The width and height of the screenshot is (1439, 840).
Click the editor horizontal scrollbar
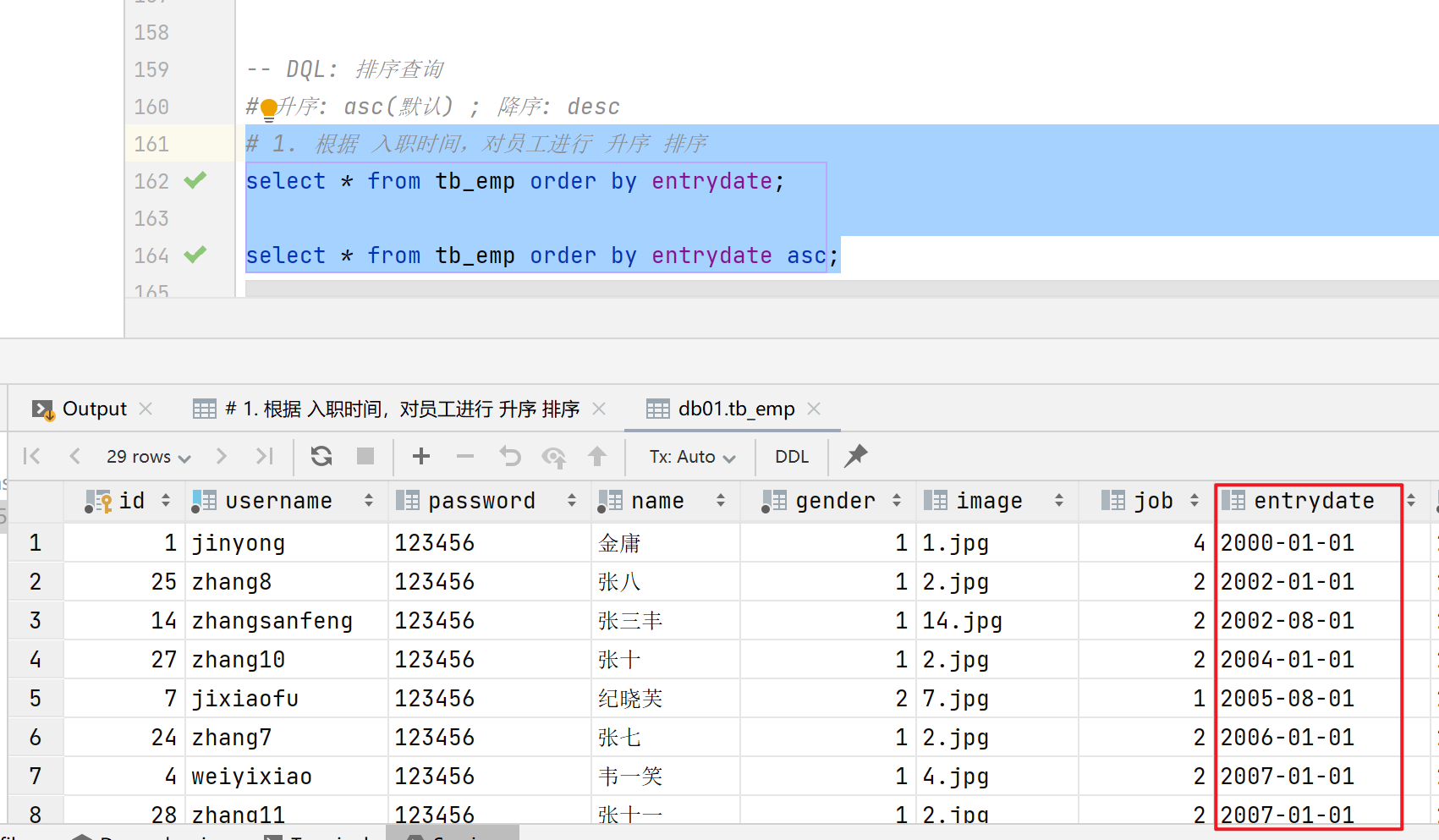point(842,288)
